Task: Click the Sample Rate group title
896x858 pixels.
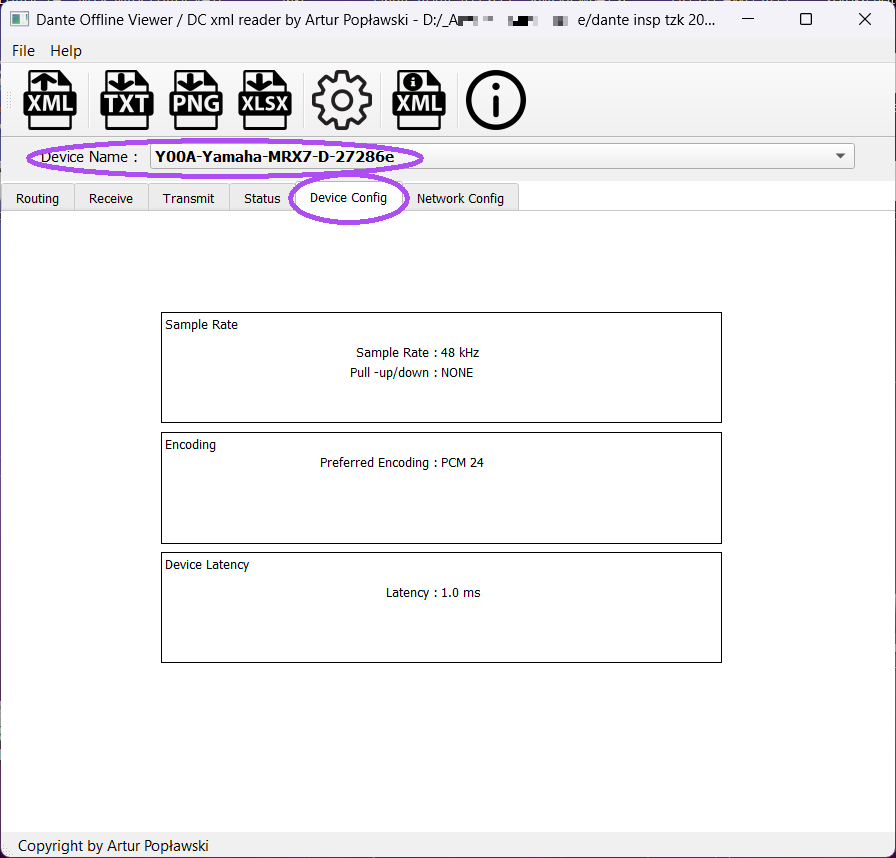Action: [201, 324]
